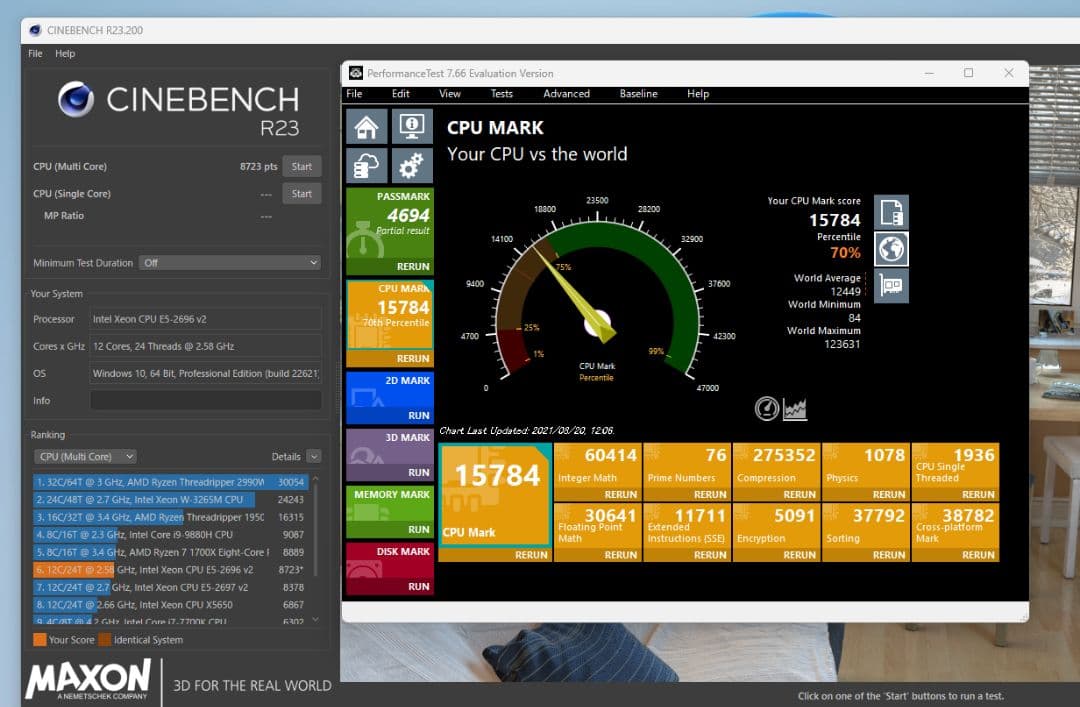Click the document baseline icon beside score
The image size is (1080, 707).
coord(891,212)
